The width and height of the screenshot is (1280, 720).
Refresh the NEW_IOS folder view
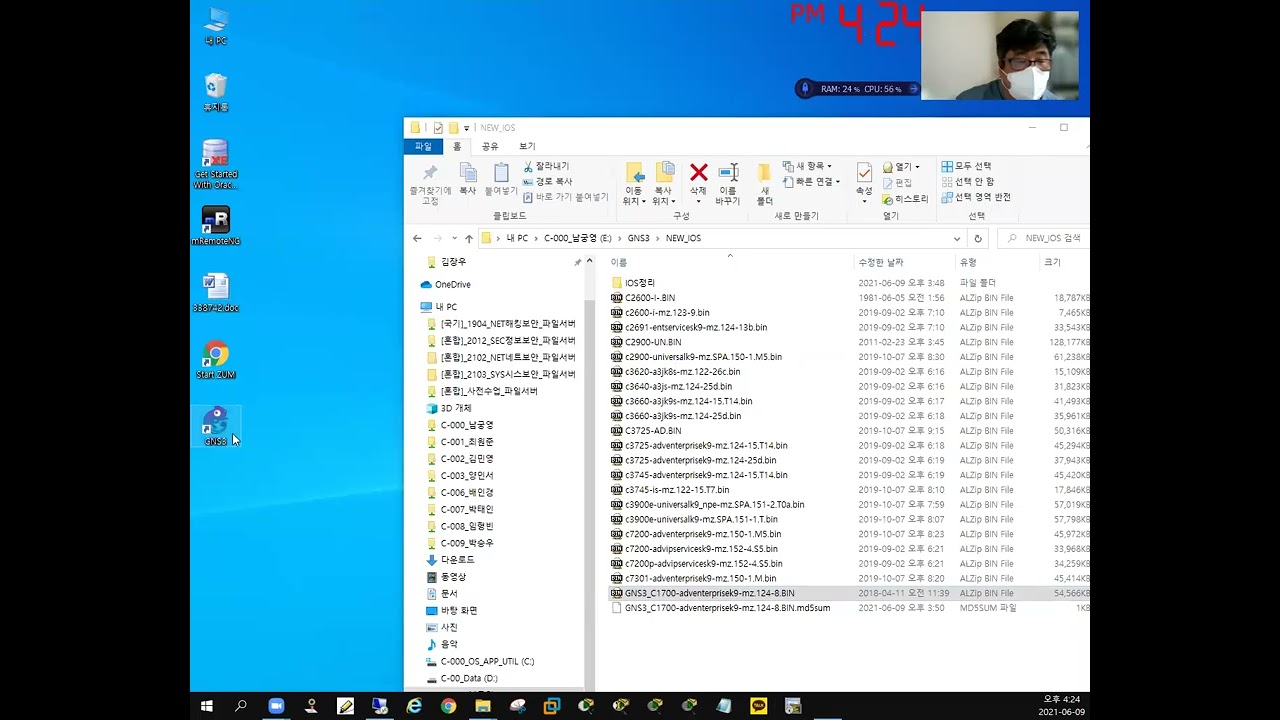tap(978, 238)
